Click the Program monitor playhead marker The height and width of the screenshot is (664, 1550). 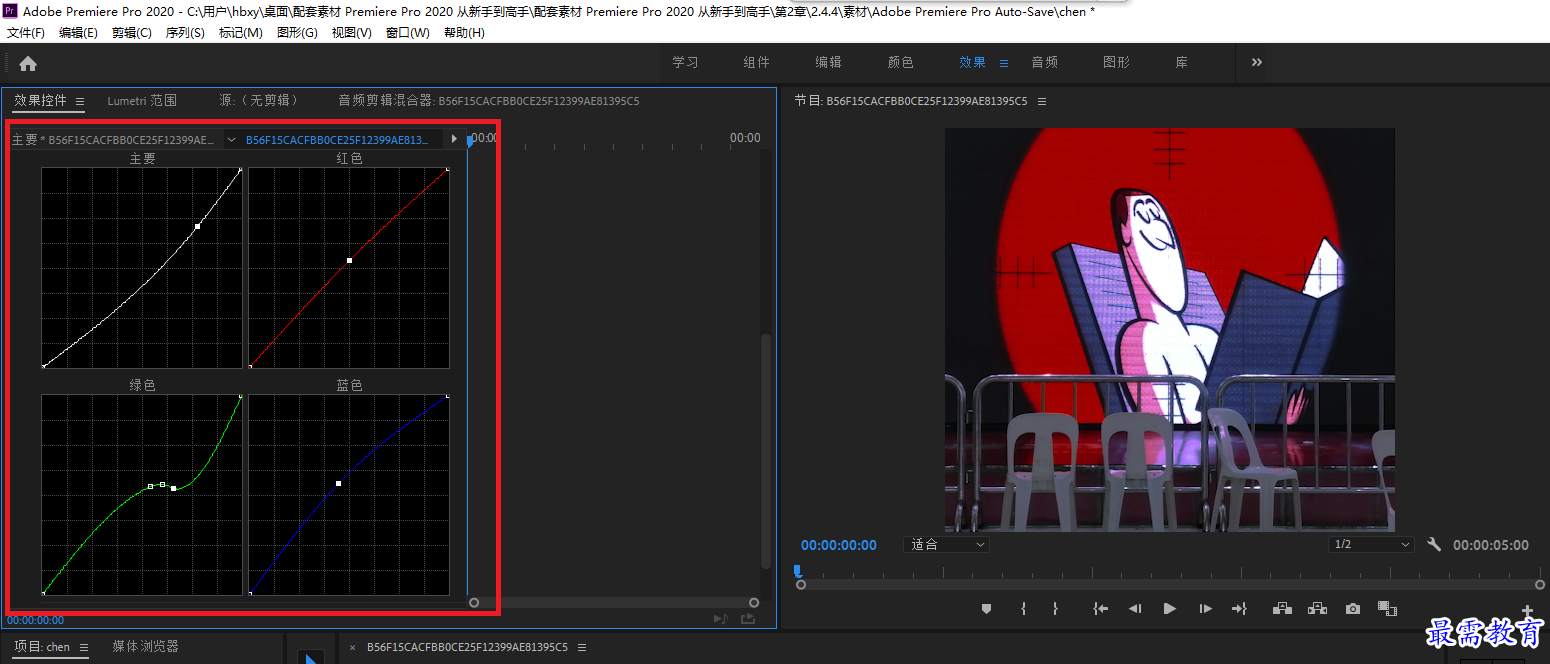(797, 571)
